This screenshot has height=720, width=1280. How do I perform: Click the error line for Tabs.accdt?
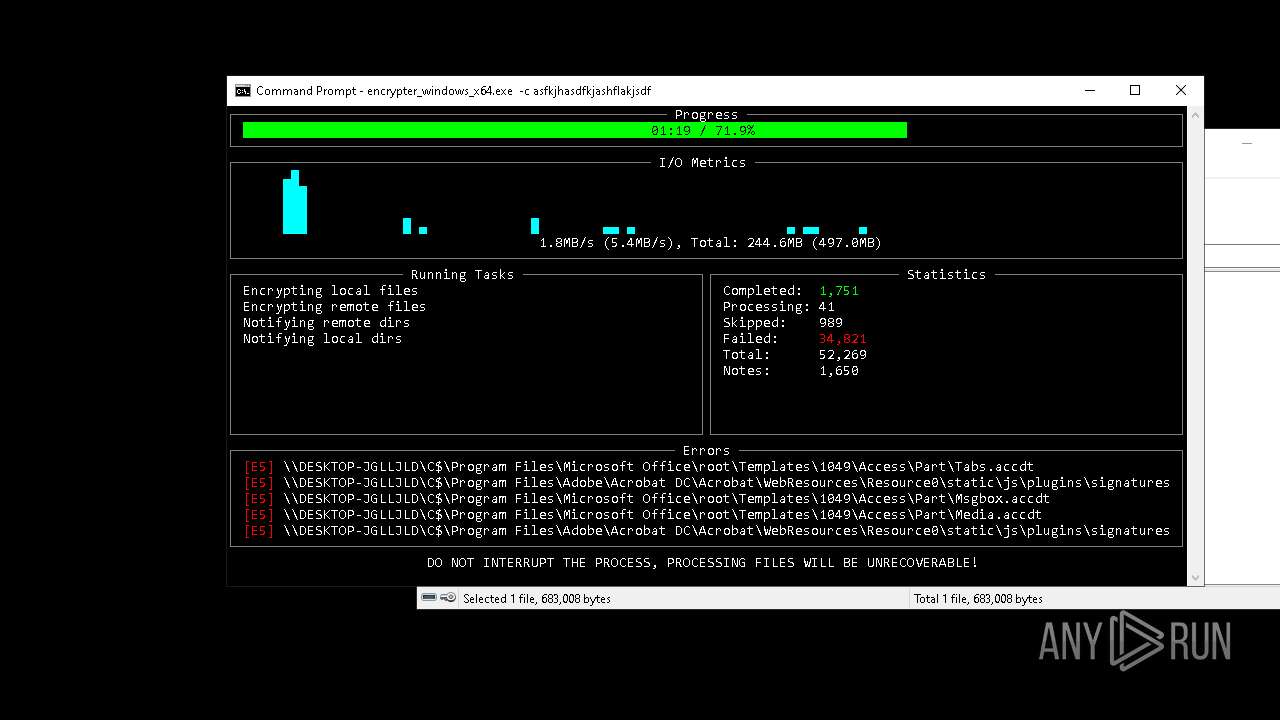(x=639, y=467)
